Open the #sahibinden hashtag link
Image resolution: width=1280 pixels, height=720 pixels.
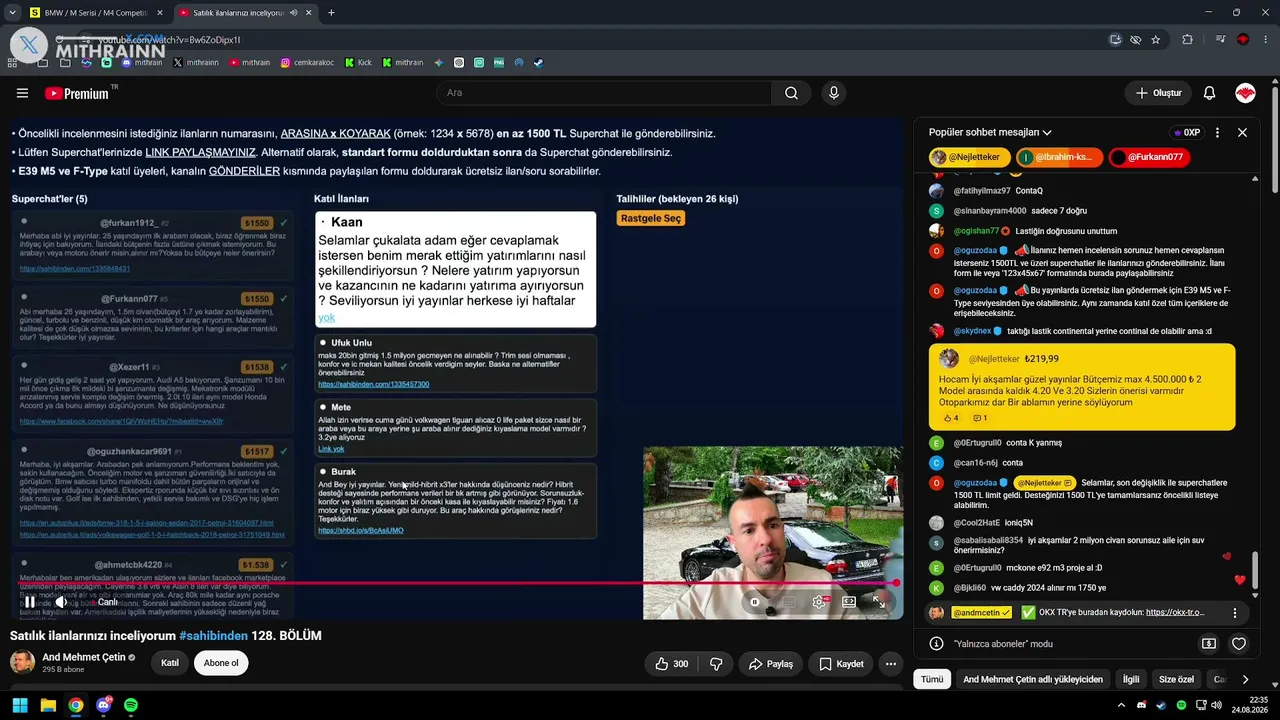[x=213, y=636]
